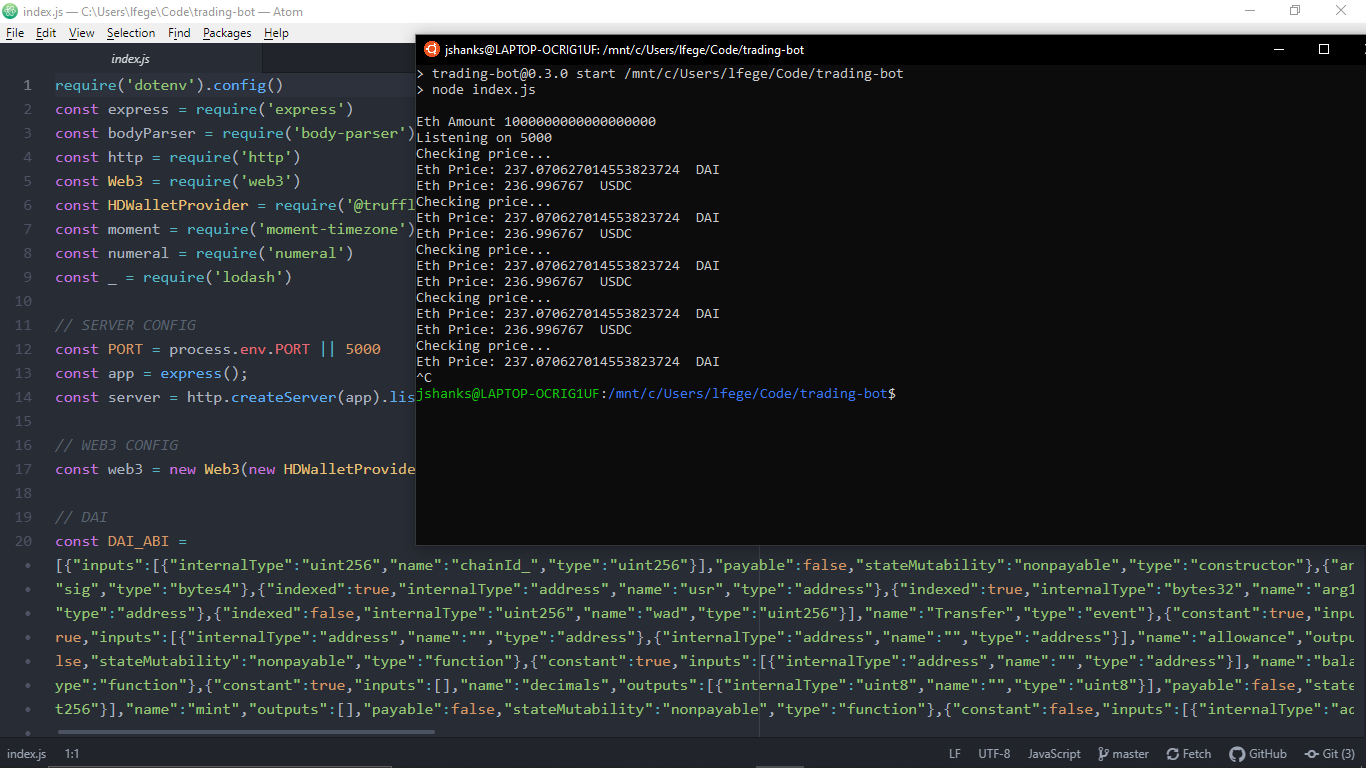This screenshot has height=768, width=1366.
Task: Click line number 18 in the gutter
Action: click(24, 493)
